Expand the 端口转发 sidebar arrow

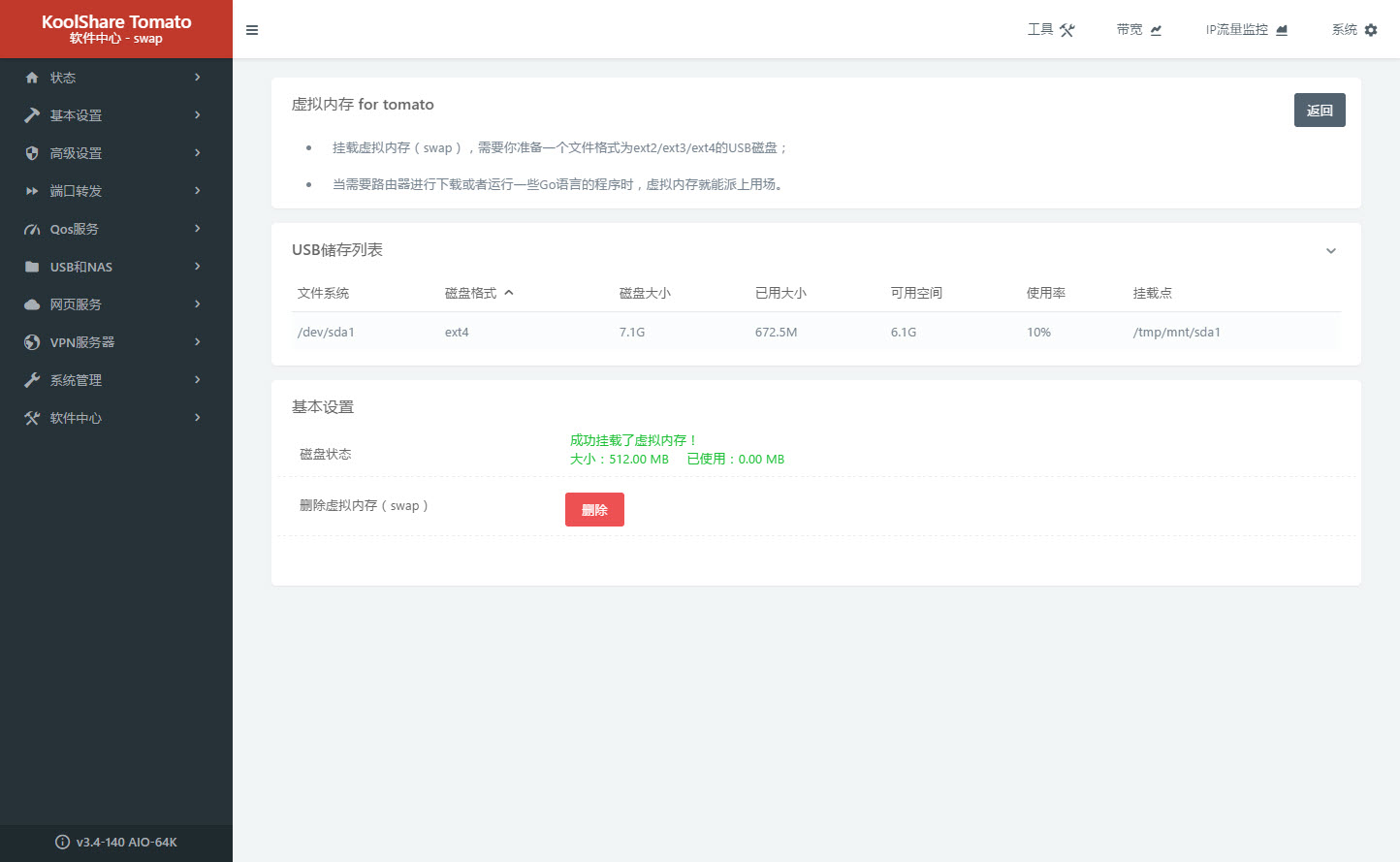tap(198, 190)
